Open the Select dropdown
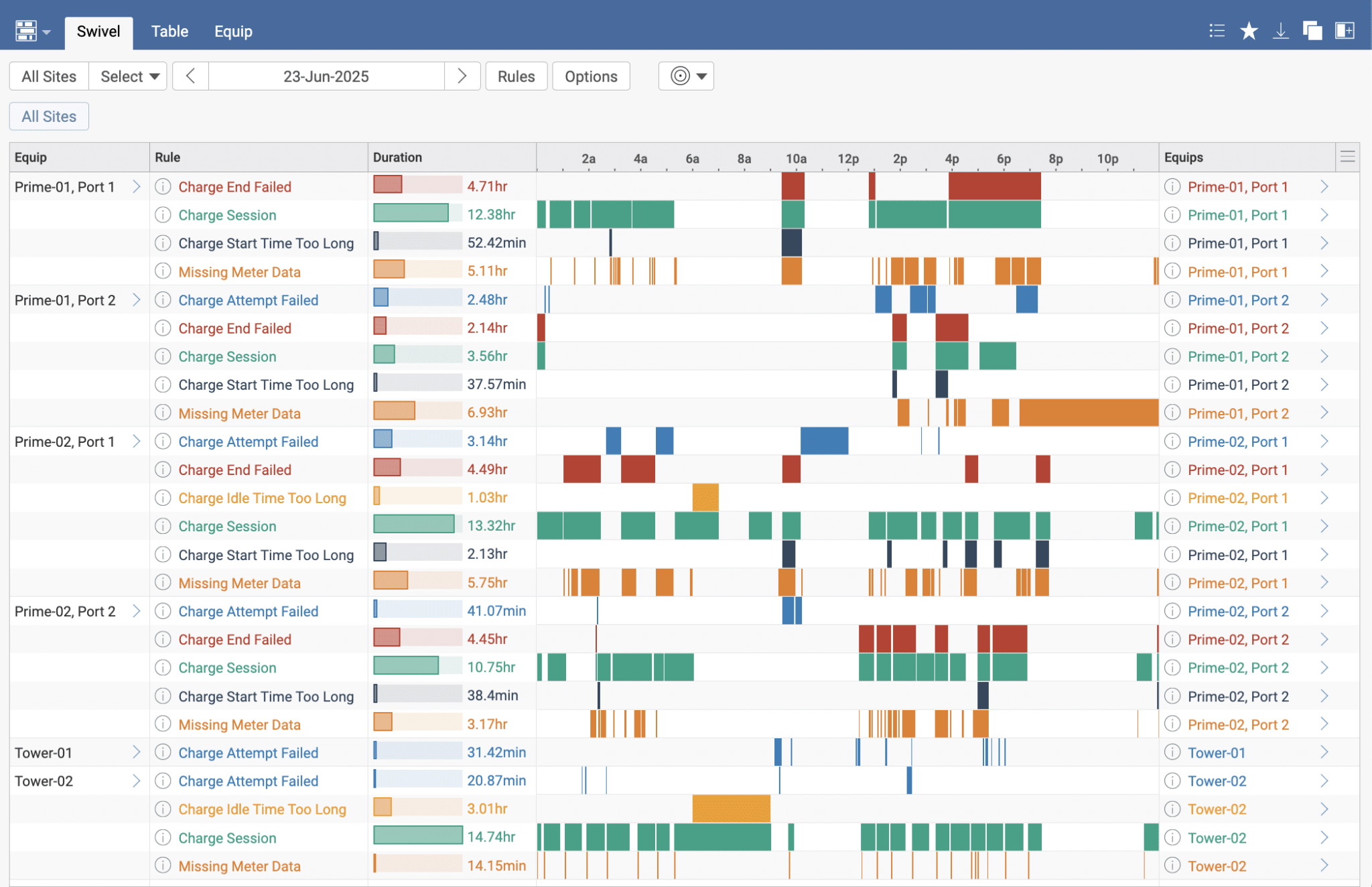This screenshot has width=1372, height=887. click(x=128, y=76)
